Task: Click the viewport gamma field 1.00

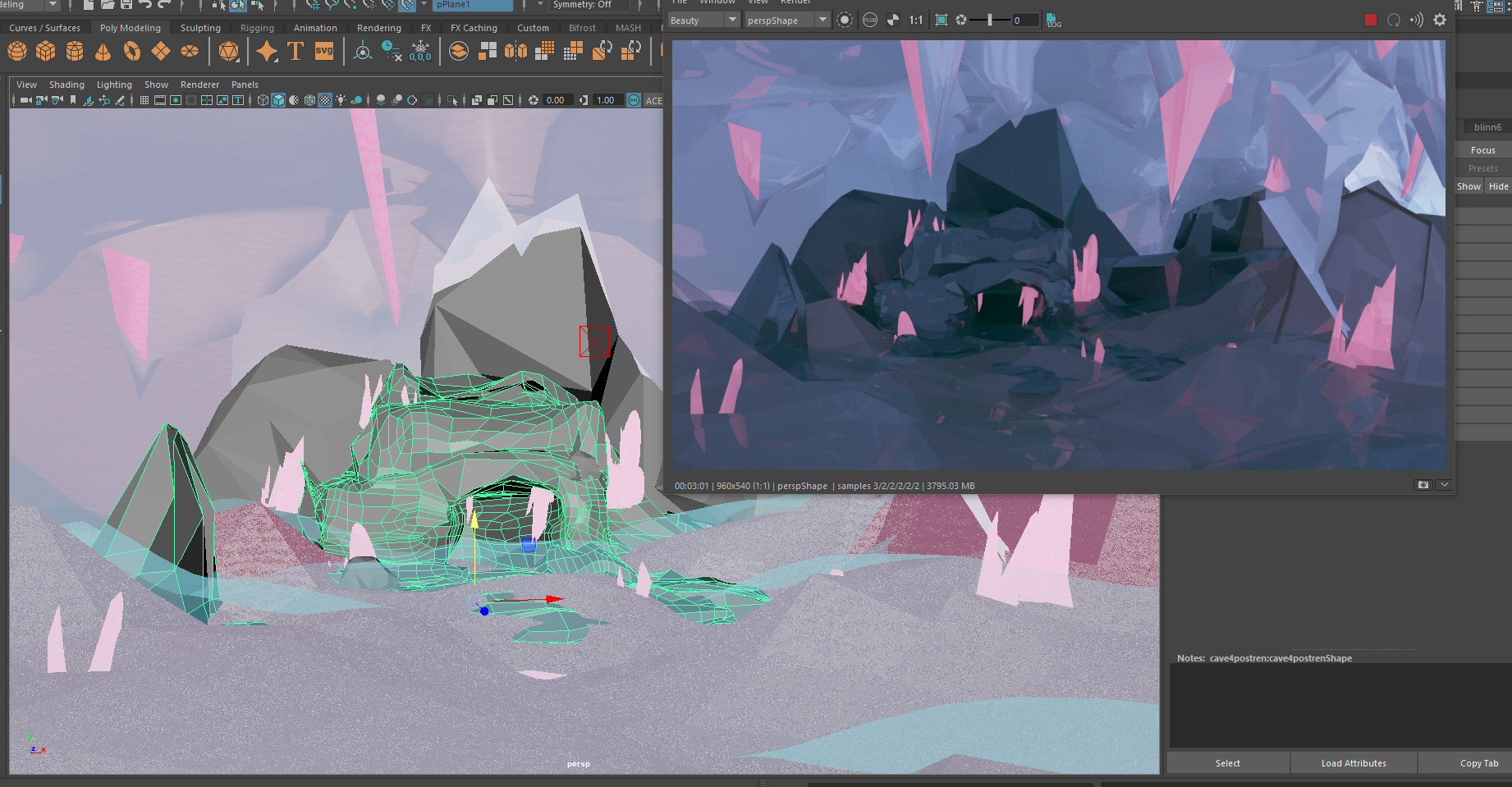Action: (607, 100)
